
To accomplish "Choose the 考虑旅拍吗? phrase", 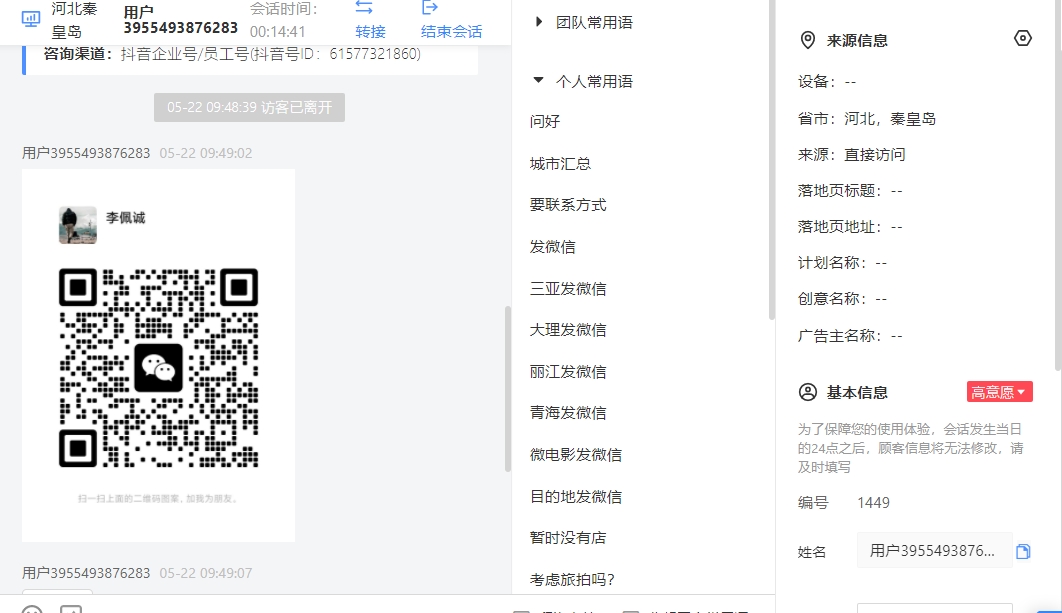I will pos(572,580).
